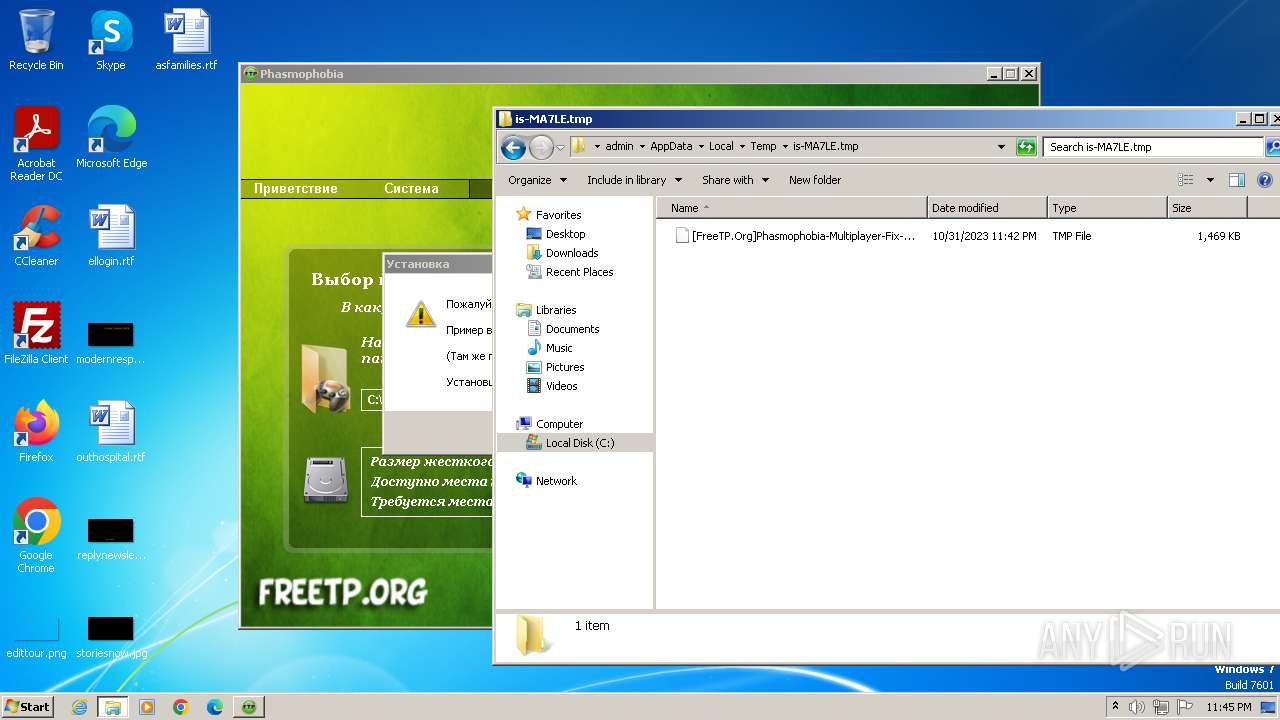This screenshot has height=720, width=1280.
Task: Open Acrobat Reader DC desktop shortcut
Action: tap(36, 144)
